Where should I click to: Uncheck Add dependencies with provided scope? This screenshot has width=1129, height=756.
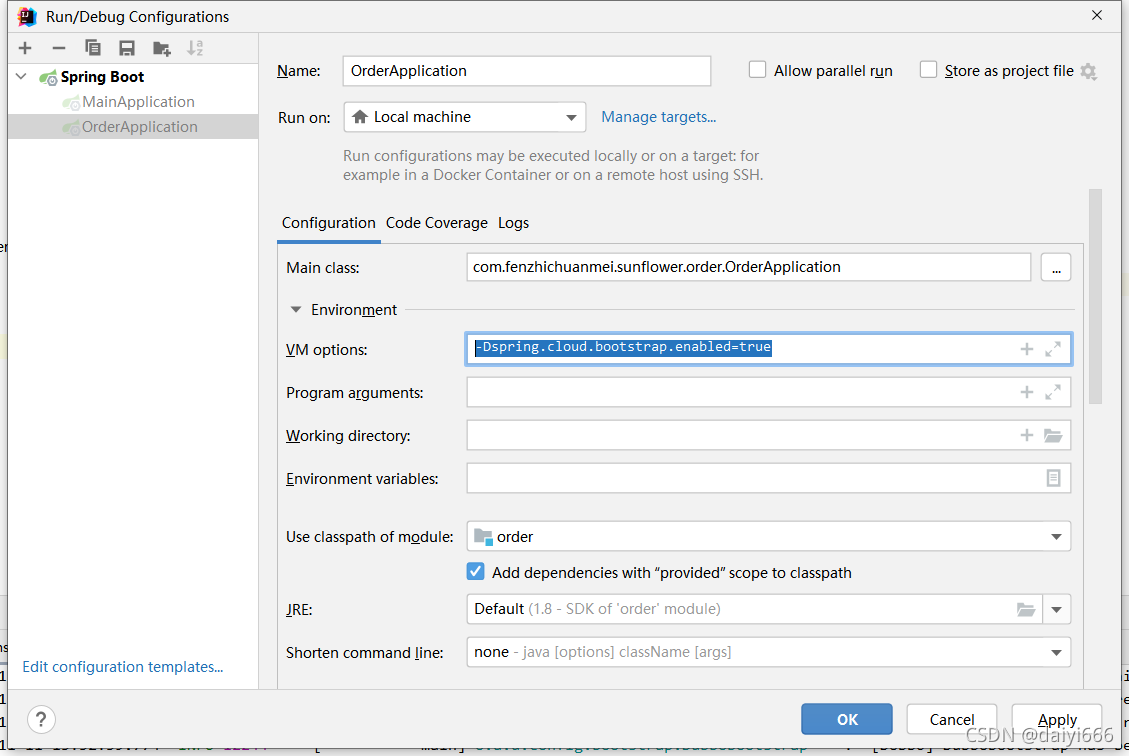pos(475,572)
